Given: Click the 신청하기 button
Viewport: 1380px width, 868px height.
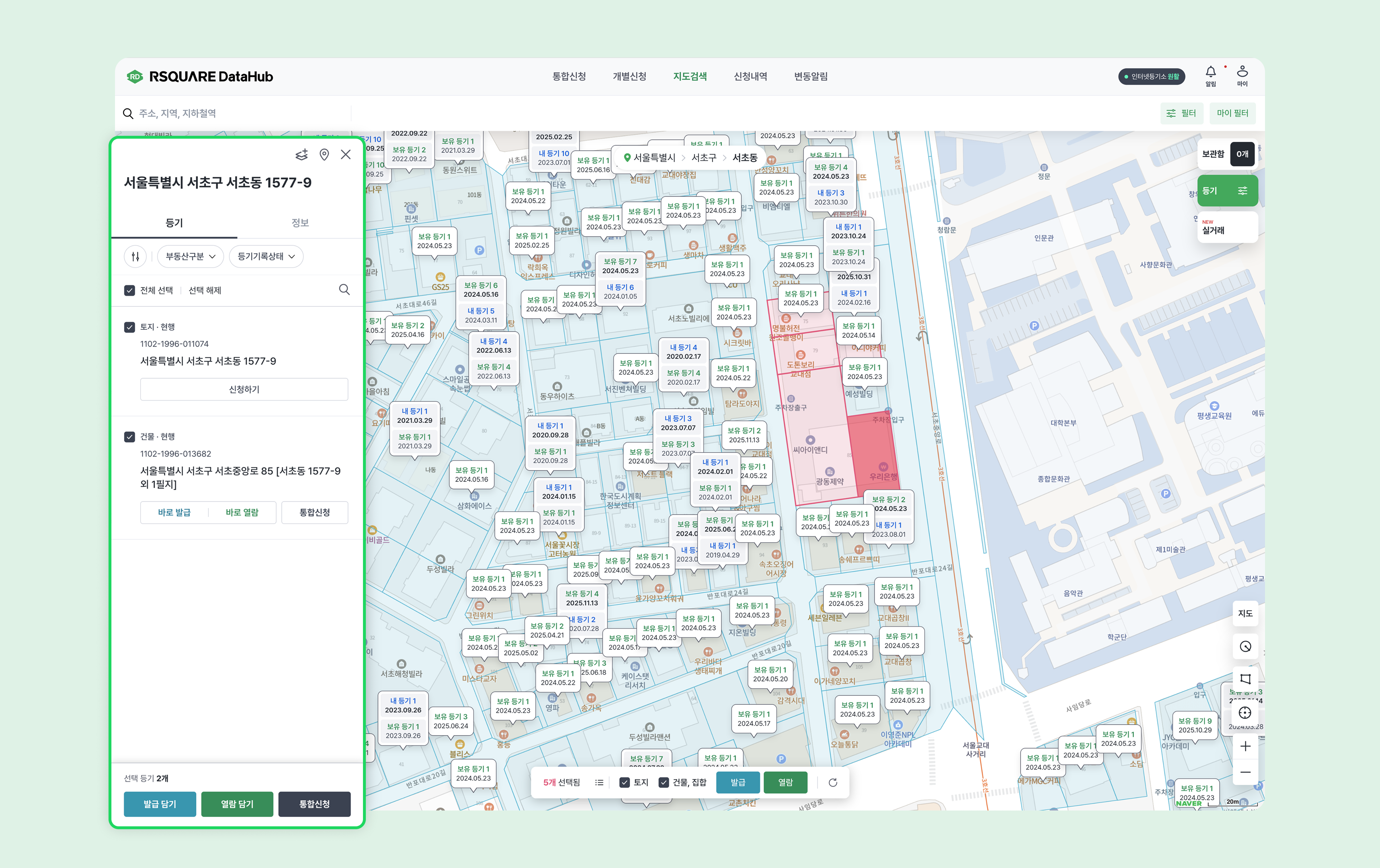Looking at the screenshot, I should pos(244,389).
